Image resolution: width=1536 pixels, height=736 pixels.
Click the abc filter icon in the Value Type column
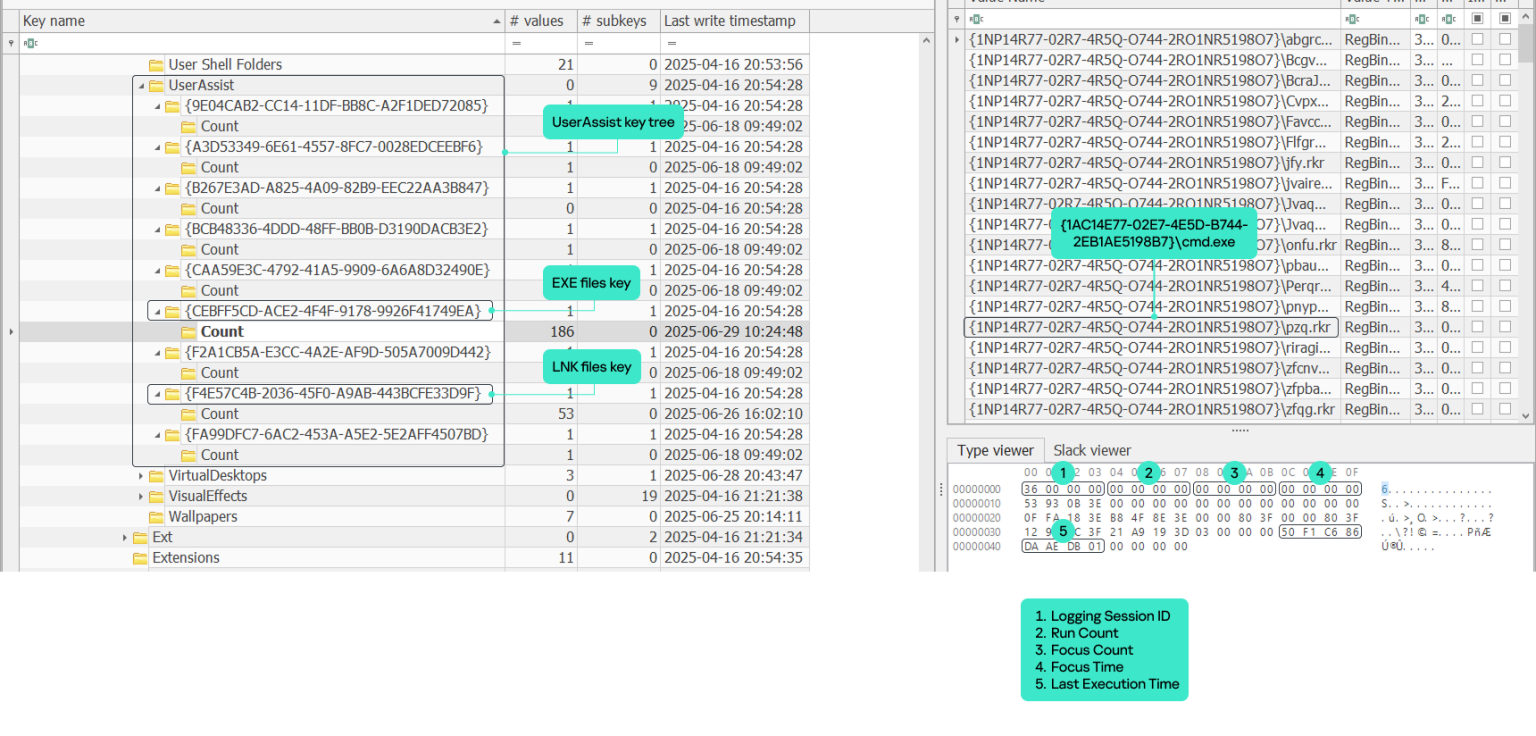pyautogui.click(x=1350, y=18)
